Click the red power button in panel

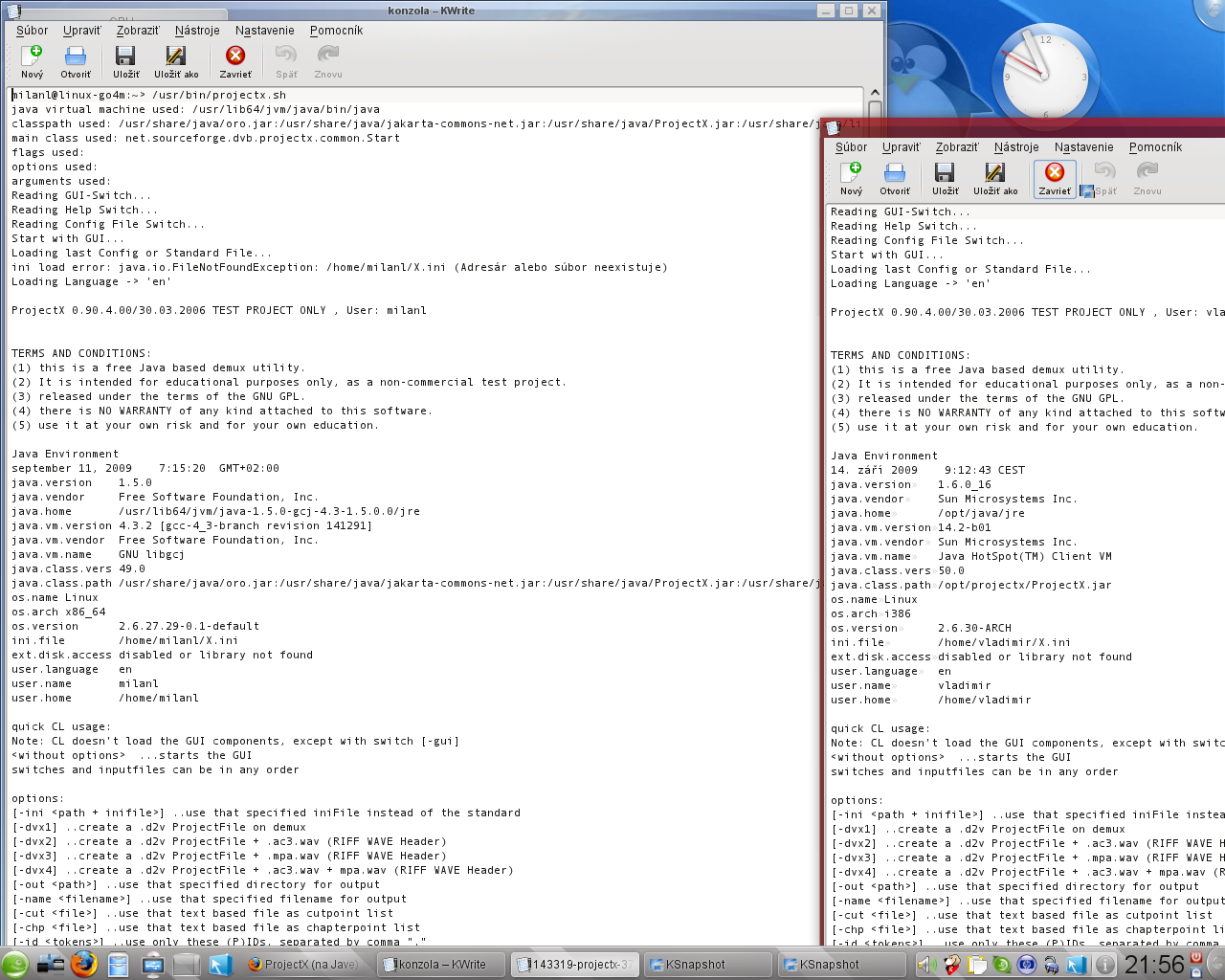[x=1196, y=957]
